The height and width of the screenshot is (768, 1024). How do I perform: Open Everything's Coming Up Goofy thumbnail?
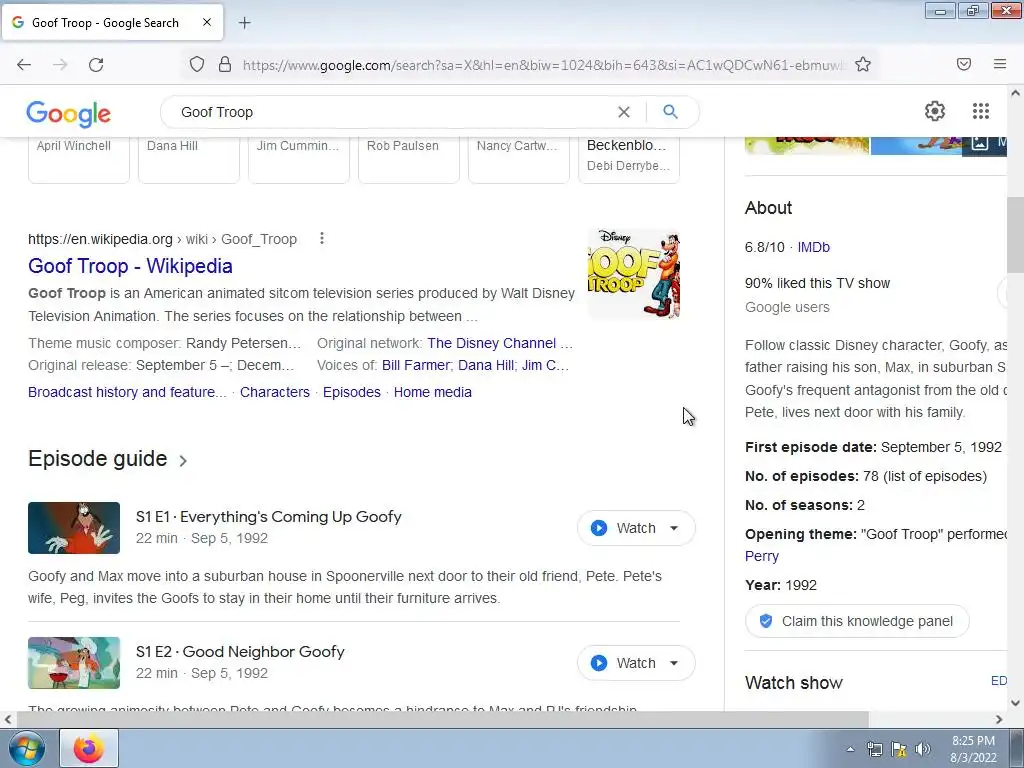click(74, 528)
